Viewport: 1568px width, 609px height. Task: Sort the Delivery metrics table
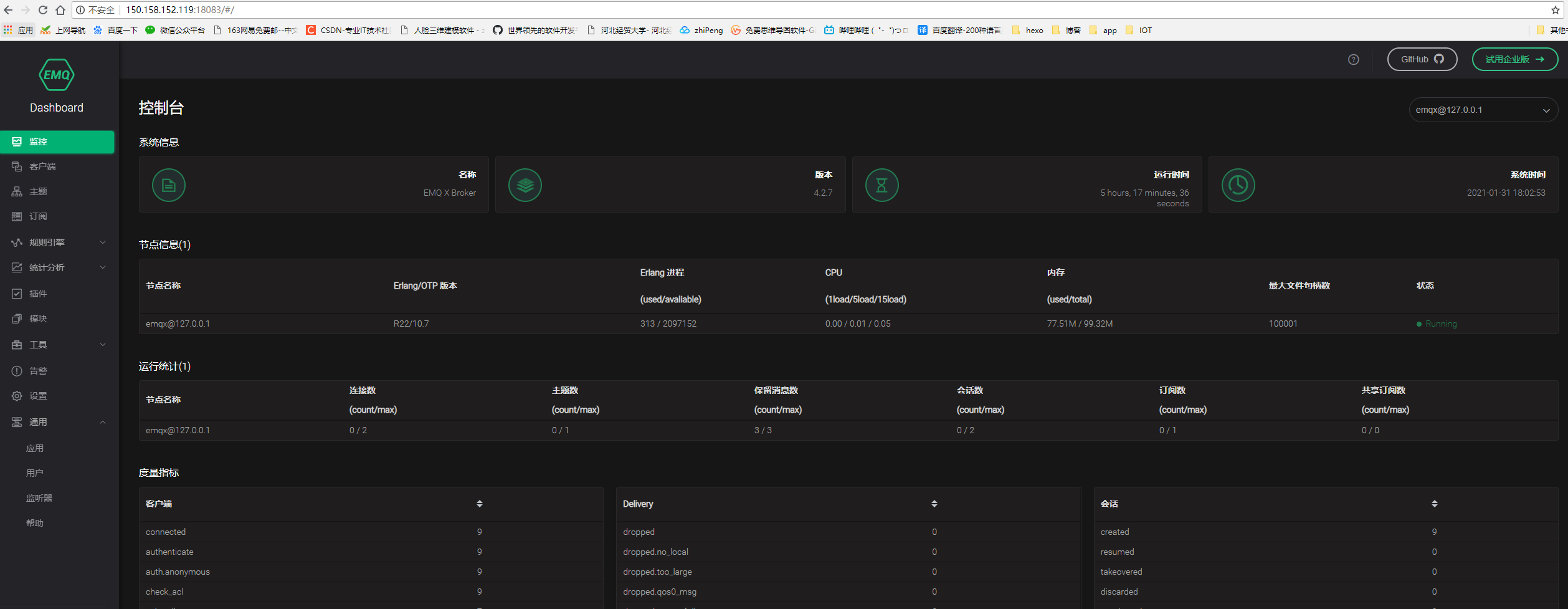[934, 504]
